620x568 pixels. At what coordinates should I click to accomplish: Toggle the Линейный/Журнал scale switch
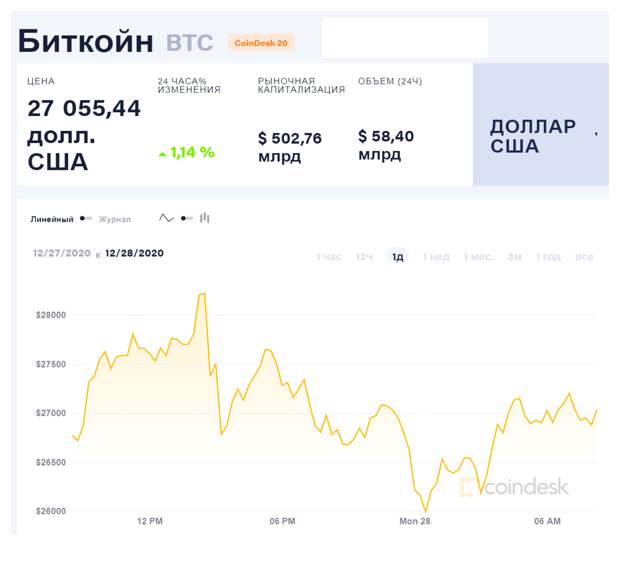coord(86,218)
